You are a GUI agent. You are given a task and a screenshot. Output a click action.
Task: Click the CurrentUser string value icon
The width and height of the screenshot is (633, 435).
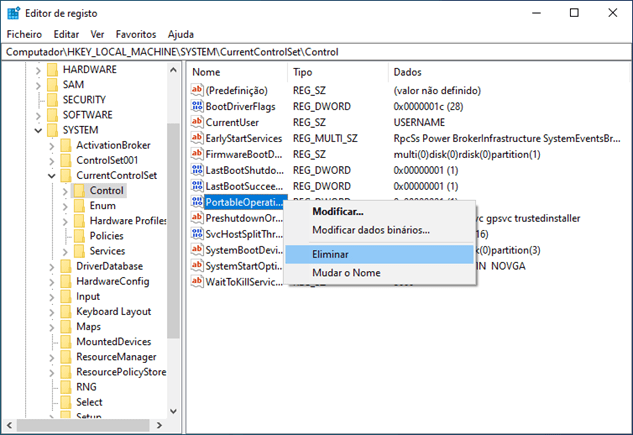pyautogui.click(x=197, y=123)
